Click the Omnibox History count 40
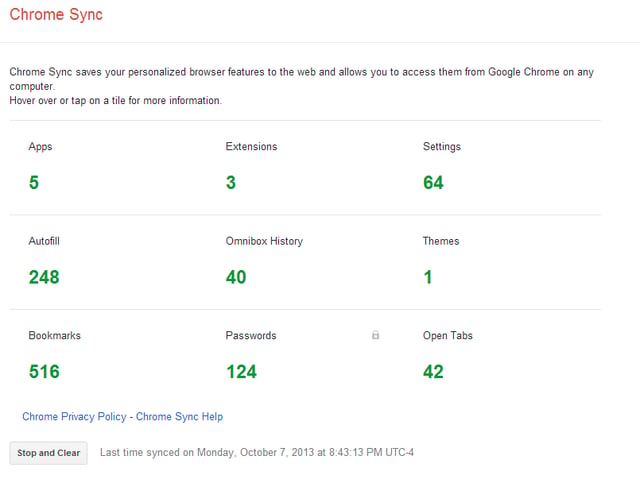The height and width of the screenshot is (479, 640). [x=236, y=277]
